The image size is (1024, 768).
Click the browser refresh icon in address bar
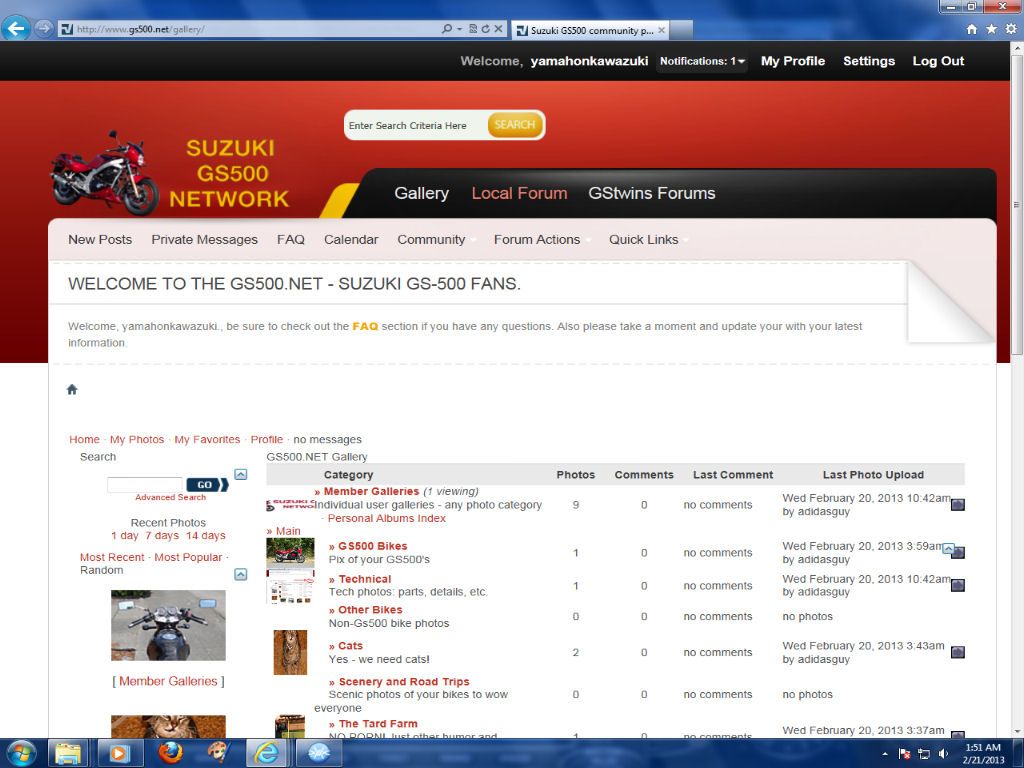coord(485,29)
